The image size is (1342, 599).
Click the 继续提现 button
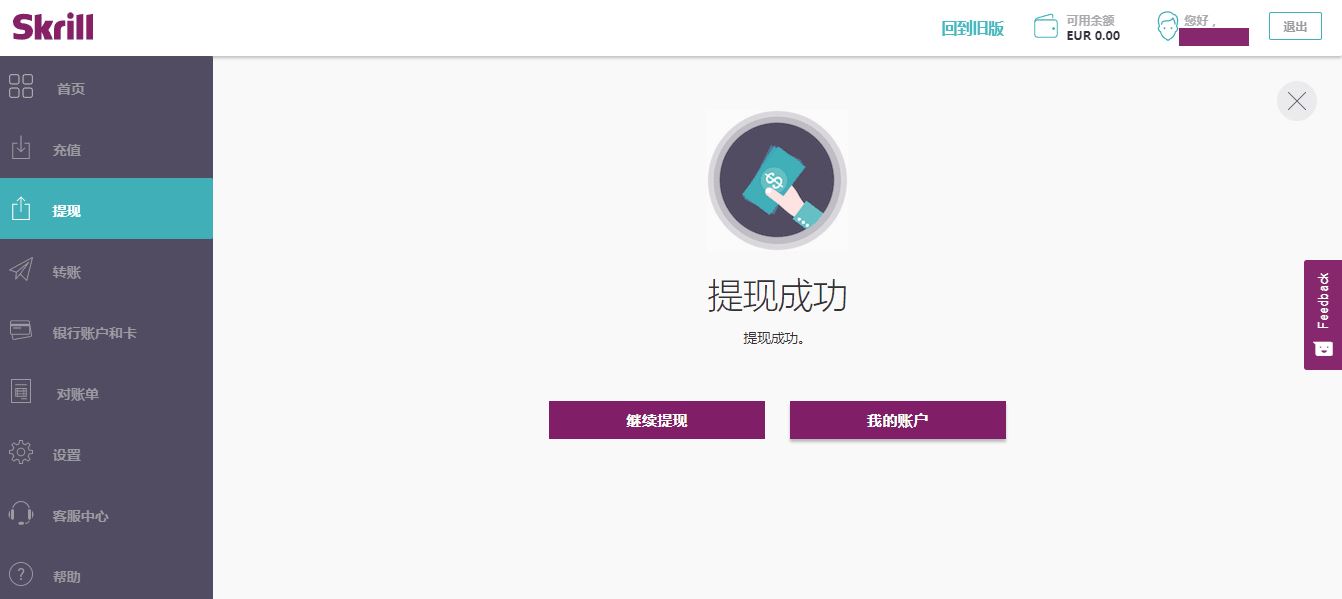pyautogui.click(x=657, y=420)
